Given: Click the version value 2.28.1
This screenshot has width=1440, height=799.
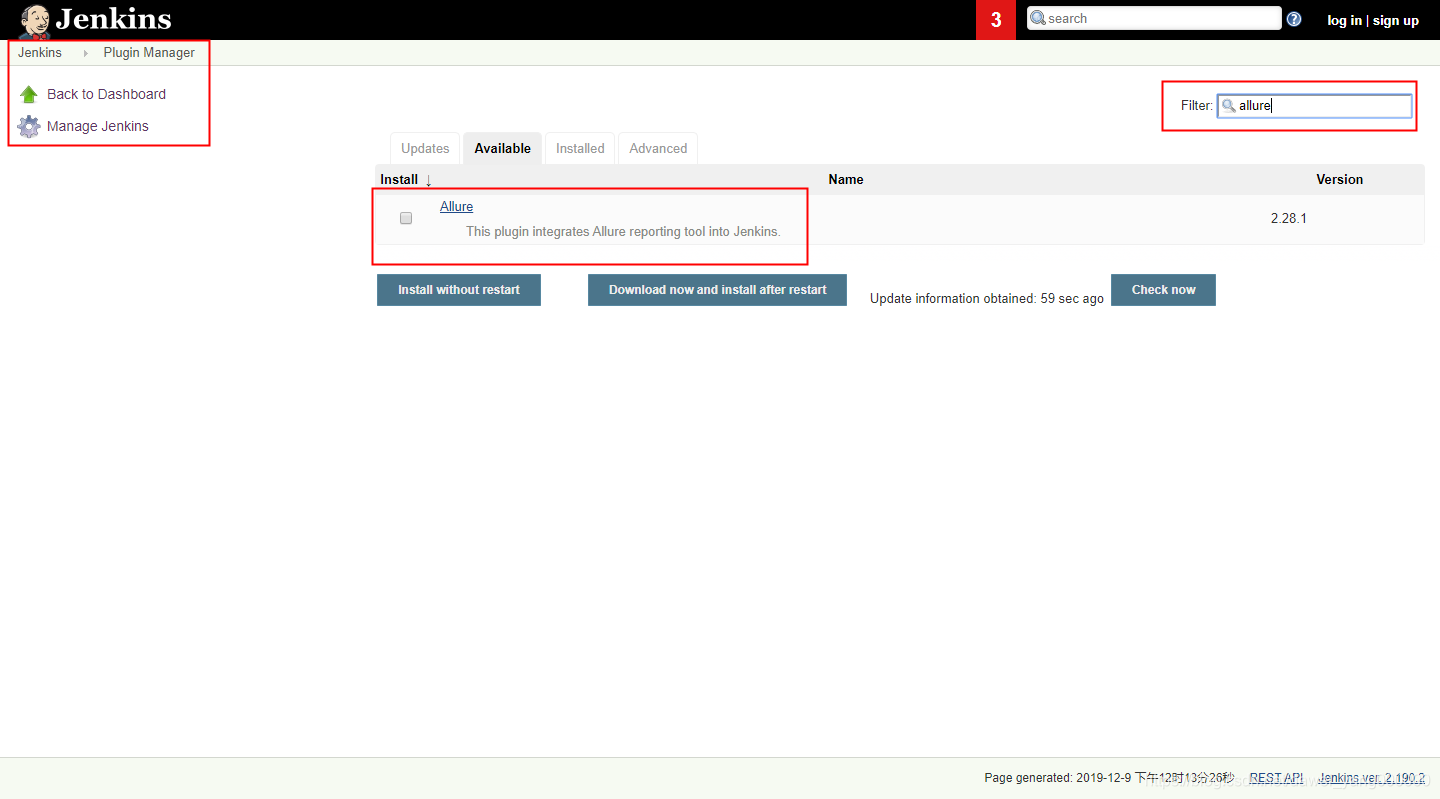Looking at the screenshot, I should pos(1289,218).
